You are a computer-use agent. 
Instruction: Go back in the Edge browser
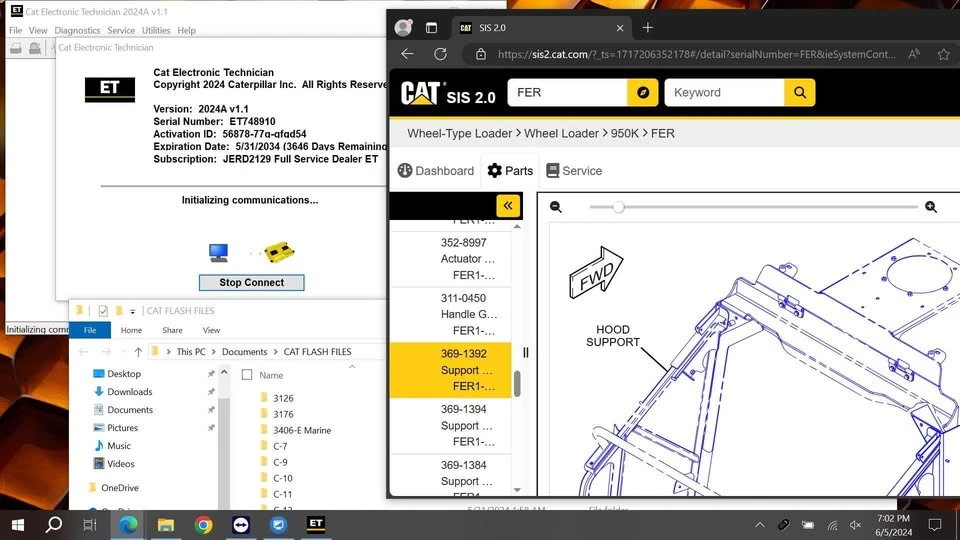407,54
